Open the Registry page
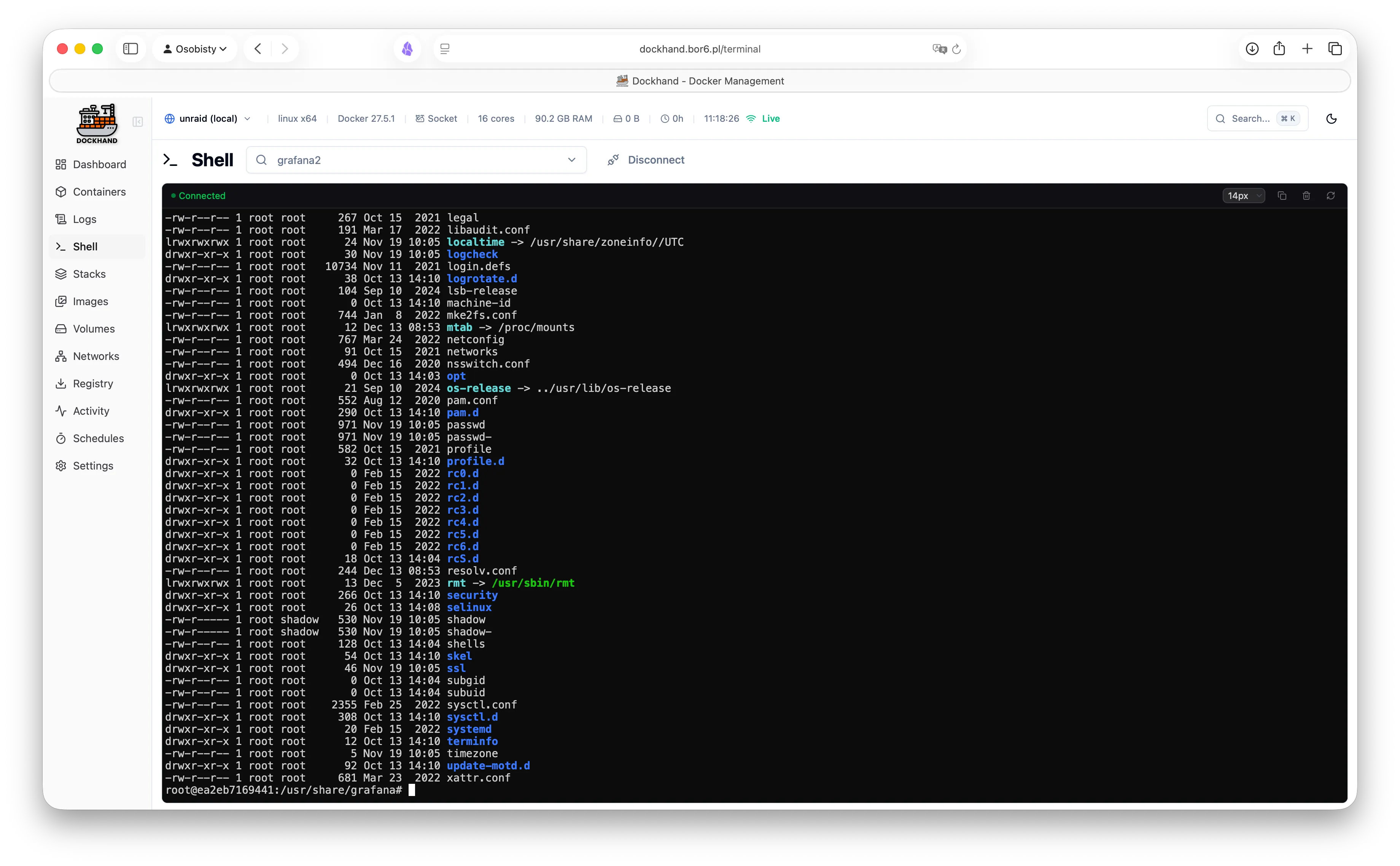Viewport: 1400px width, 866px height. pos(93,384)
